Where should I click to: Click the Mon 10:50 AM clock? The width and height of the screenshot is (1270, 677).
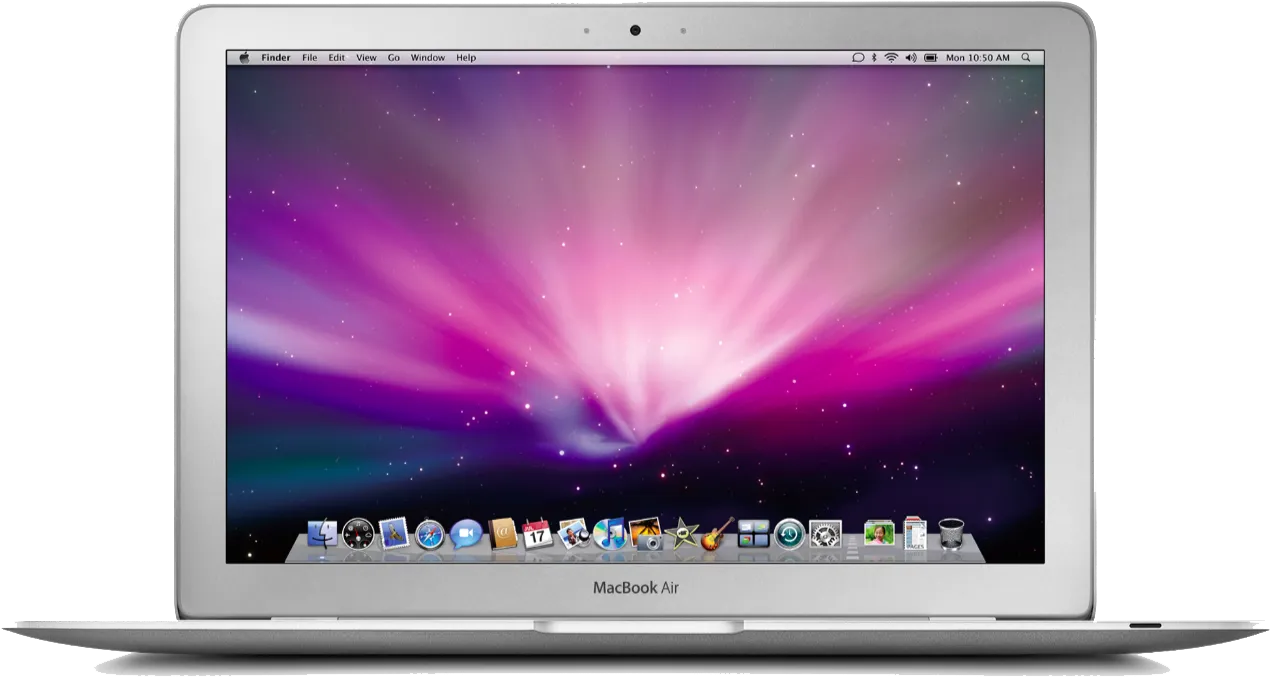click(x=978, y=58)
